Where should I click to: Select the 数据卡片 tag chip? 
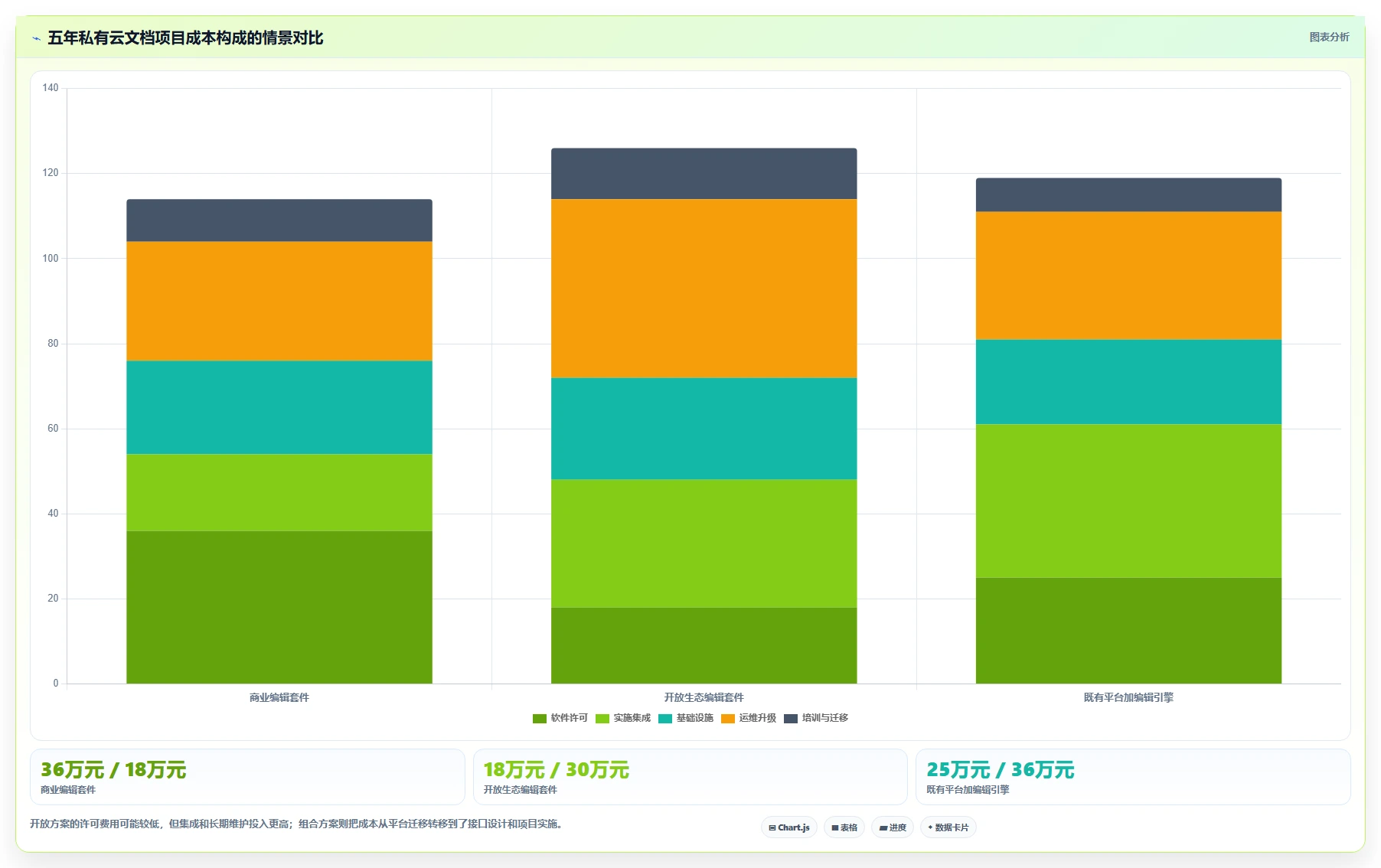tap(948, 827)
